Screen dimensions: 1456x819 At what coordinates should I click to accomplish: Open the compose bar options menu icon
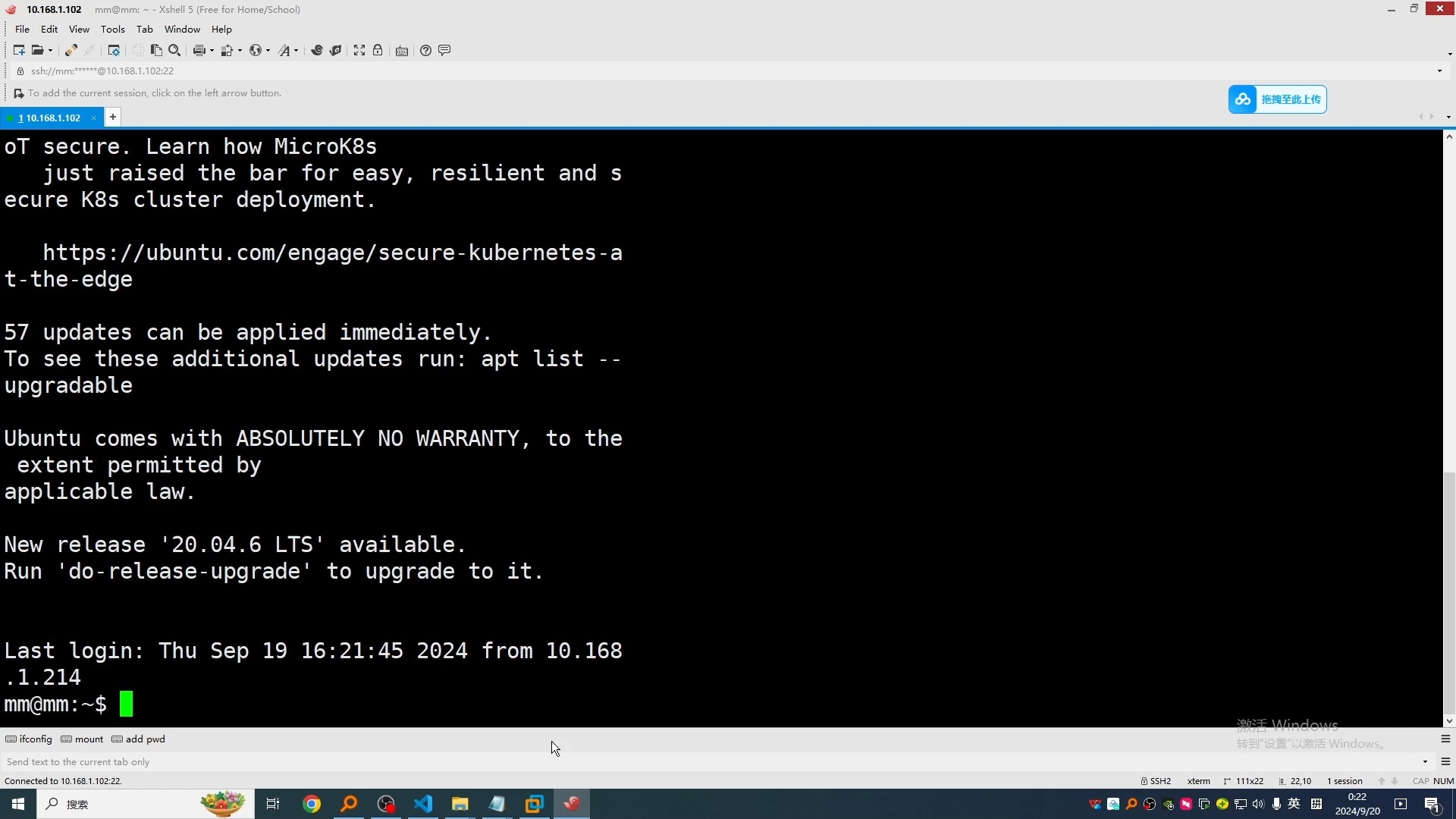point(1445,761)
